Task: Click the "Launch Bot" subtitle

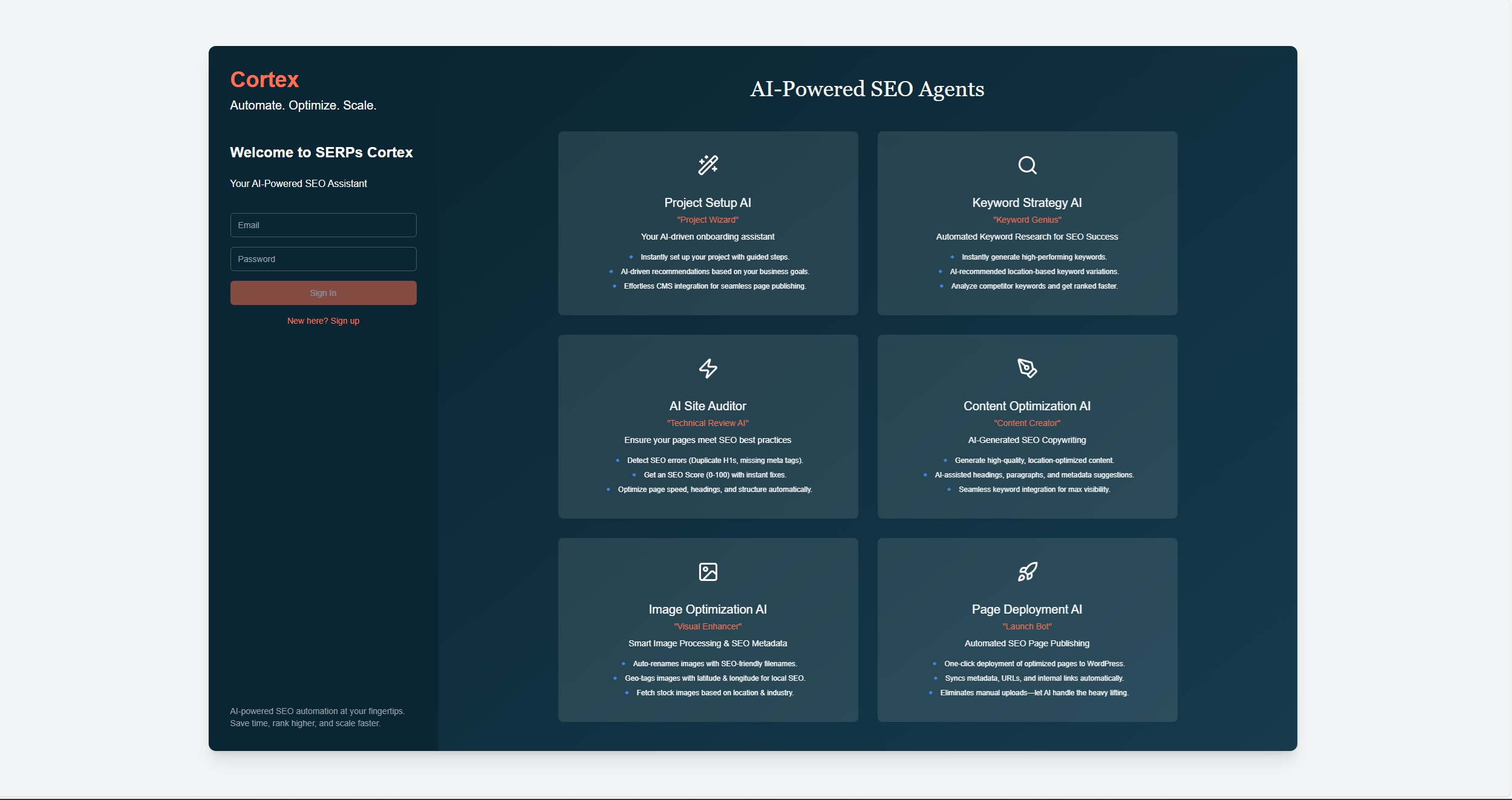Action: pos(1027,626)
